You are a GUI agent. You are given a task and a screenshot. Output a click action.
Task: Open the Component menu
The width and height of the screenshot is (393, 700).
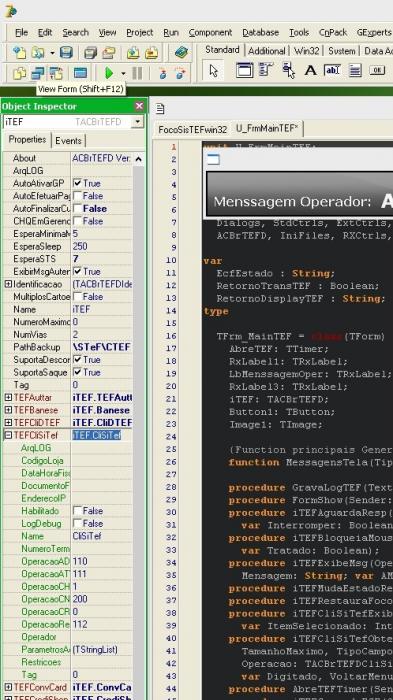pyautogui.click(x=210, y=33)
